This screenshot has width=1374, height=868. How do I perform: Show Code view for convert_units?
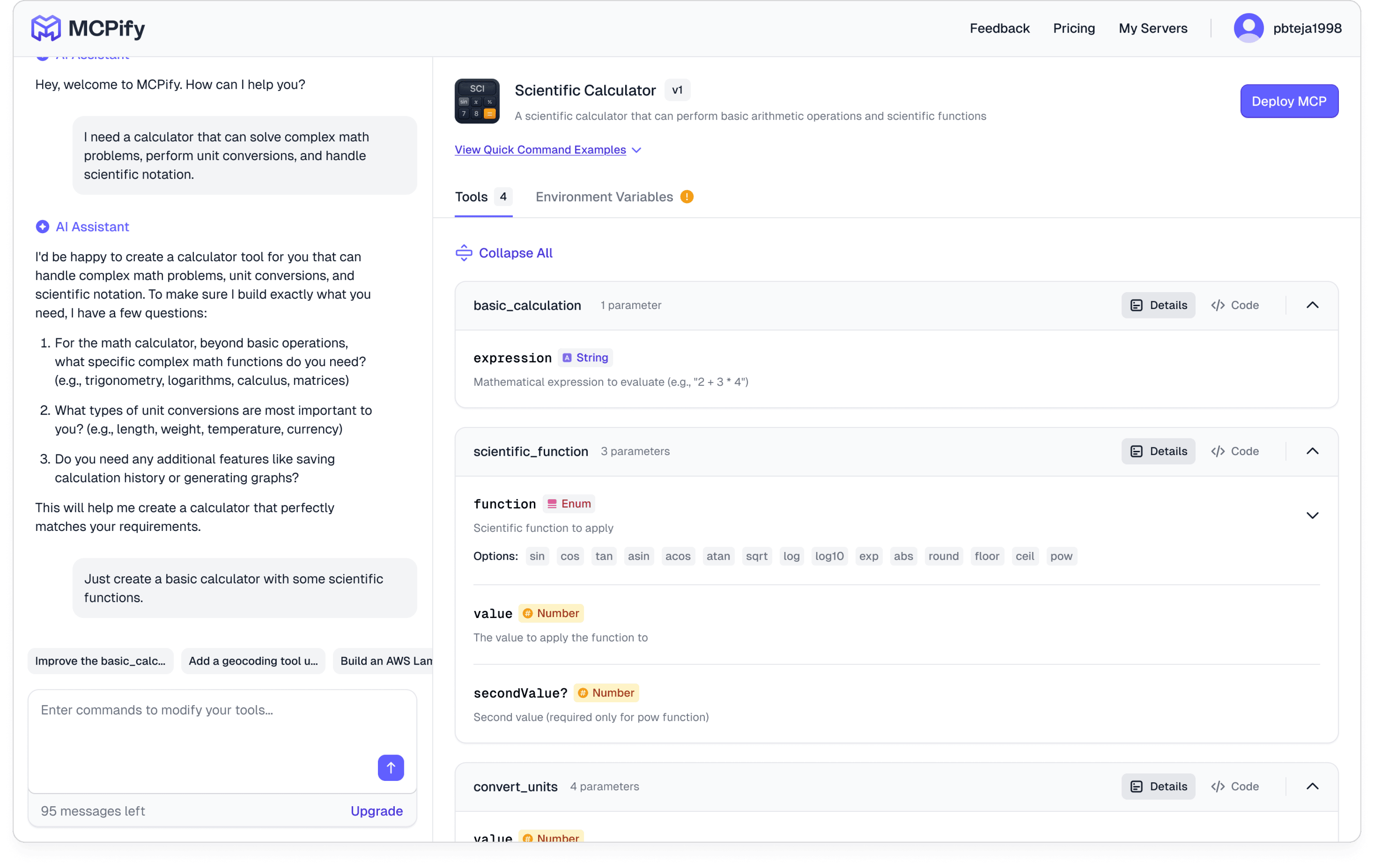click(1235, 787)
